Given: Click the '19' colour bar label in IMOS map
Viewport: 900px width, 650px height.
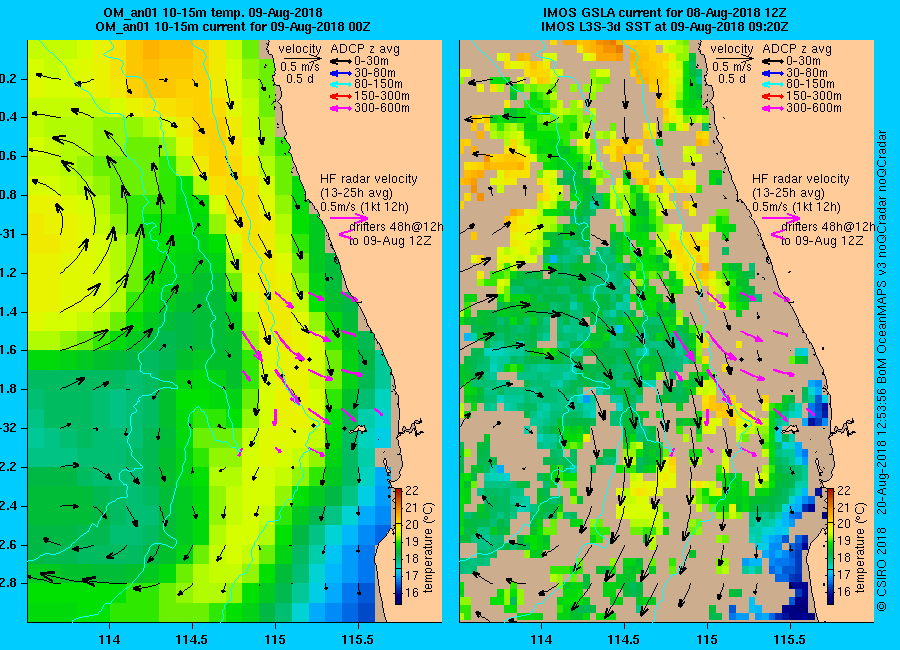Looking at the screenshot, I should coord(844,541).
